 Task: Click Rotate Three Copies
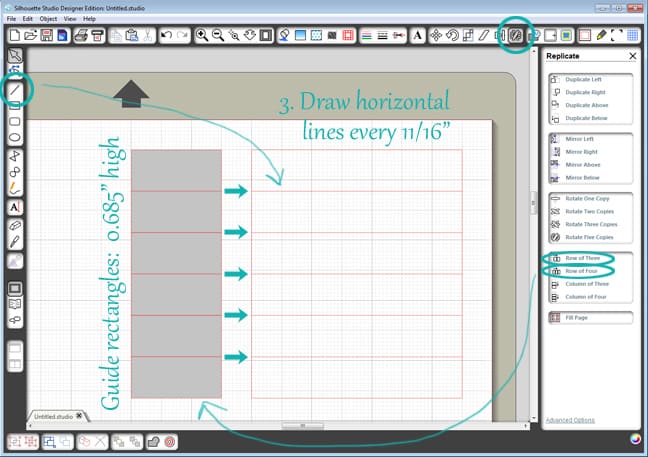coord(591,224)
